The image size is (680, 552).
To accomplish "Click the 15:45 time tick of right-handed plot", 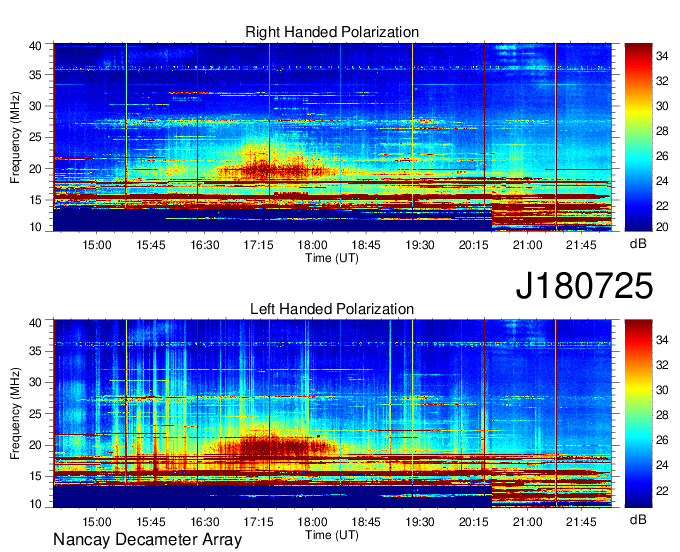I will pos(151,245).
